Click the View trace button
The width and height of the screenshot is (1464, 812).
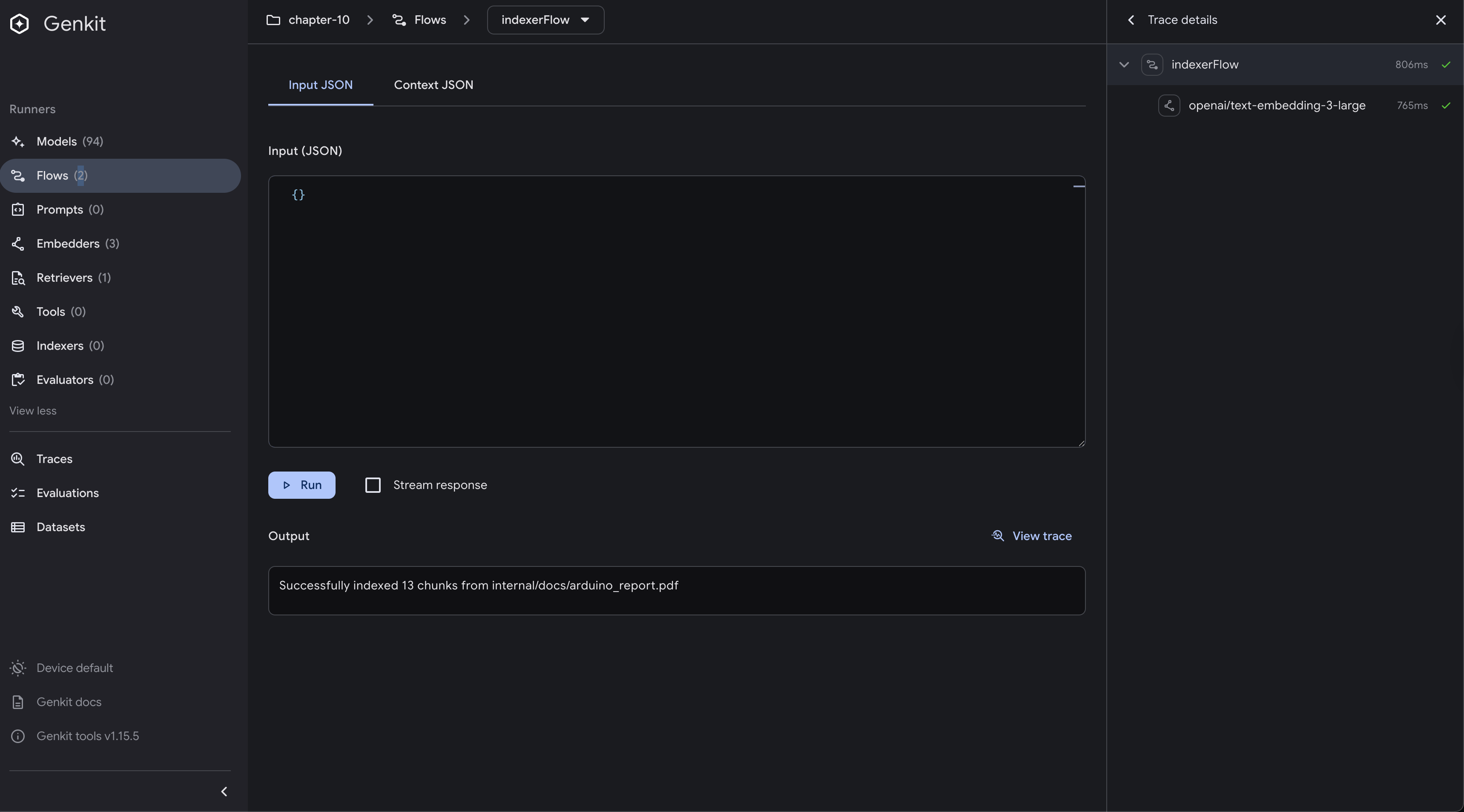tap(1031, 536)
